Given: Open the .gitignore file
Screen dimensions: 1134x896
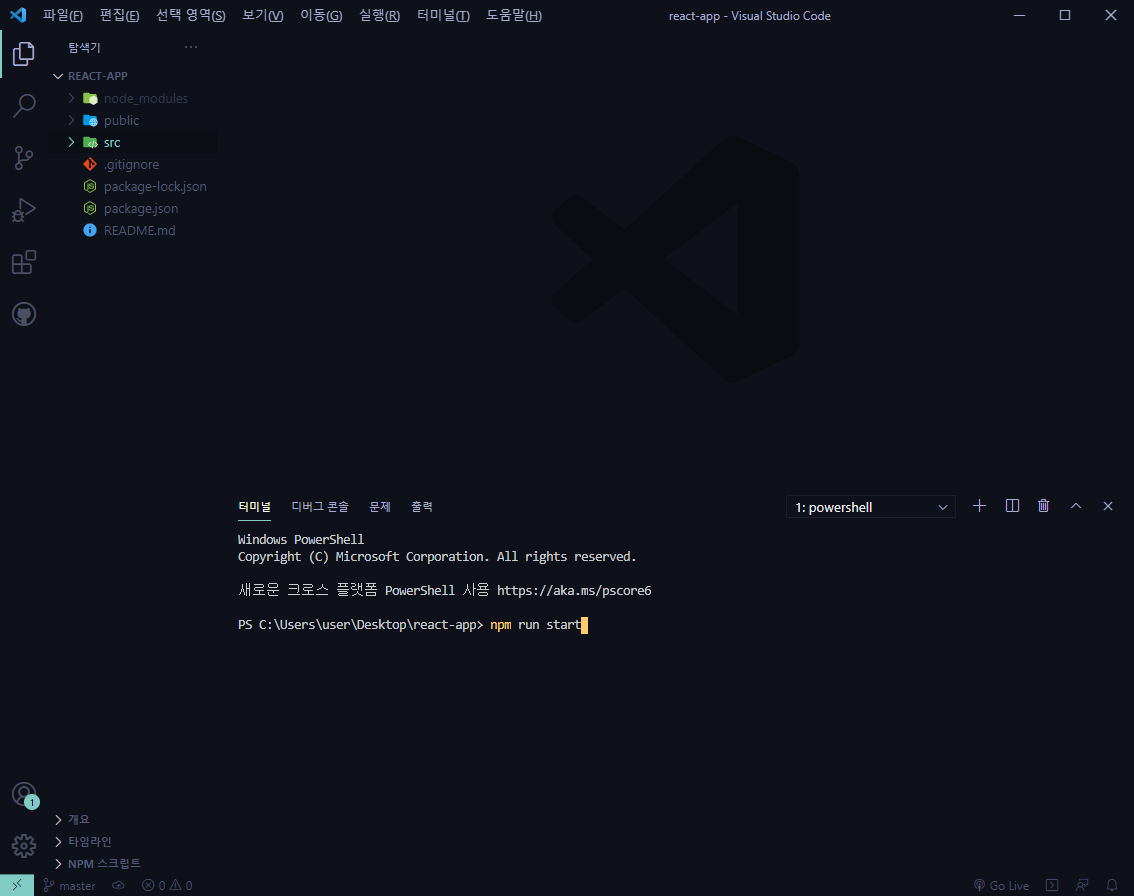Looking at the screenshot, I should pyautogui.click(x=132, y=164).
